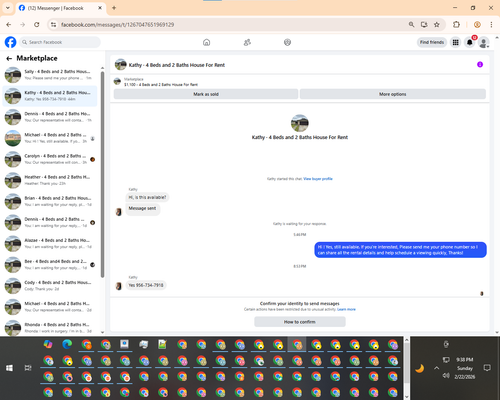Open Alazae's conversation in the list

pyautogui.click(x=50, y=243)
